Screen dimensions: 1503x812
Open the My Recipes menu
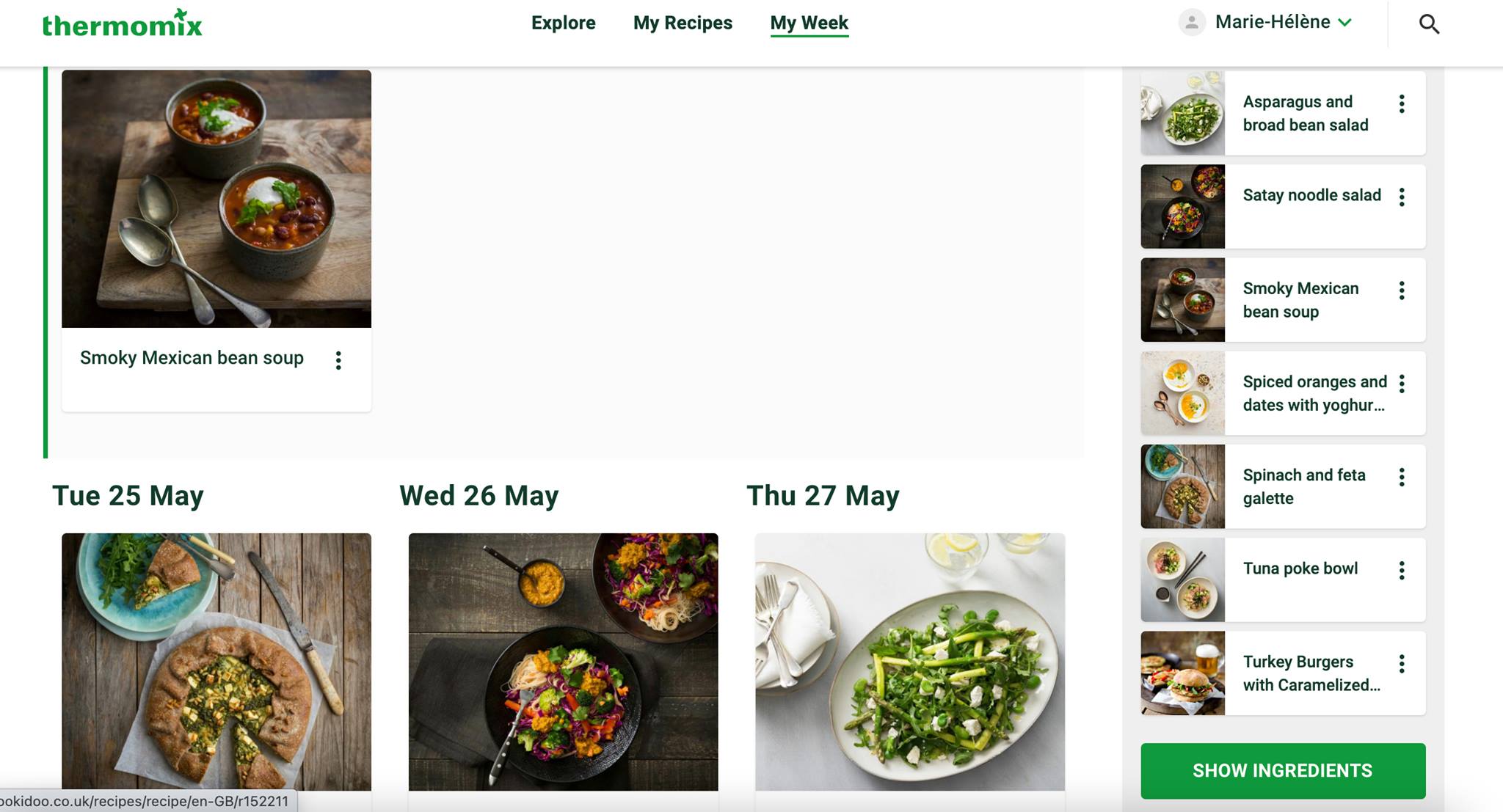[683, 23]
